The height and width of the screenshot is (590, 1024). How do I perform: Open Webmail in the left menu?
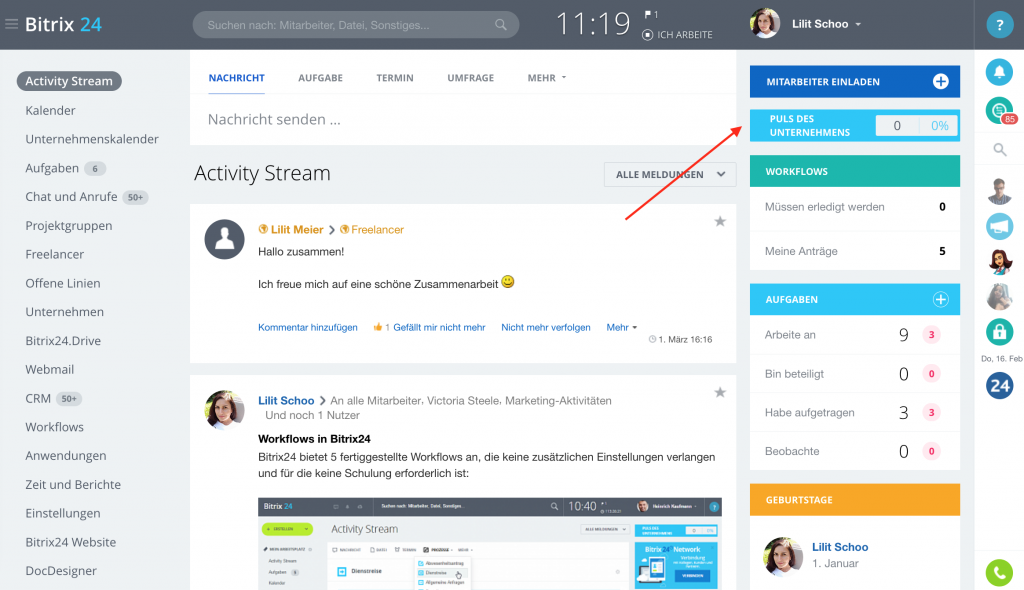(50, 369)
